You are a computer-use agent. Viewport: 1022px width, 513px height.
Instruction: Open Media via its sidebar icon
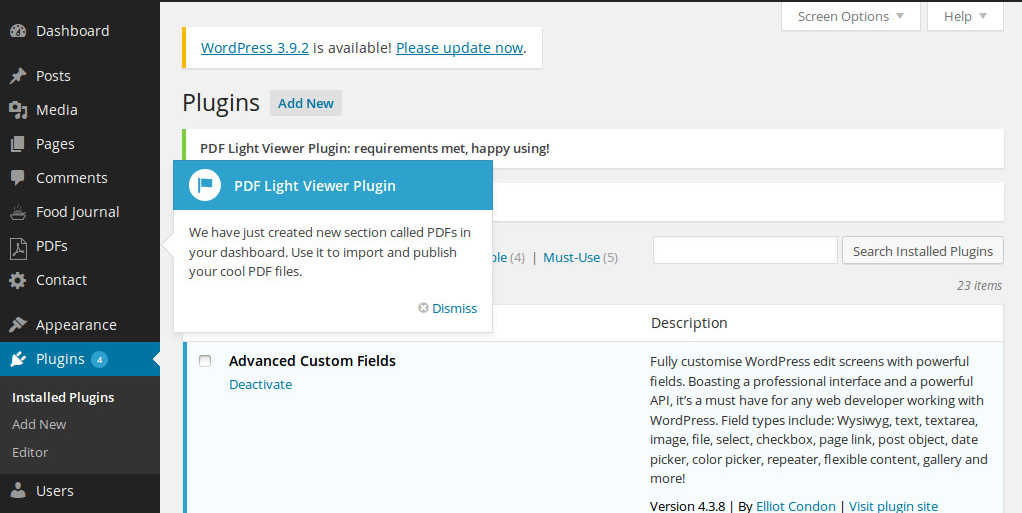click(18, 110)
